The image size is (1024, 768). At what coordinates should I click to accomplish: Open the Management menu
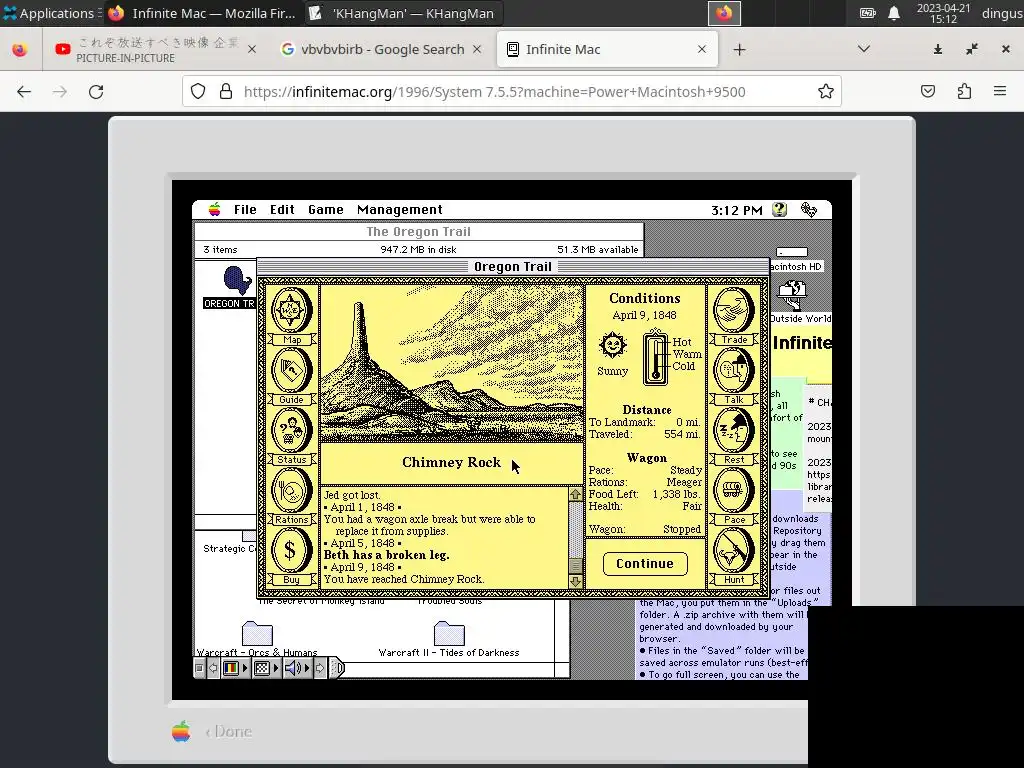click(400, 210)
